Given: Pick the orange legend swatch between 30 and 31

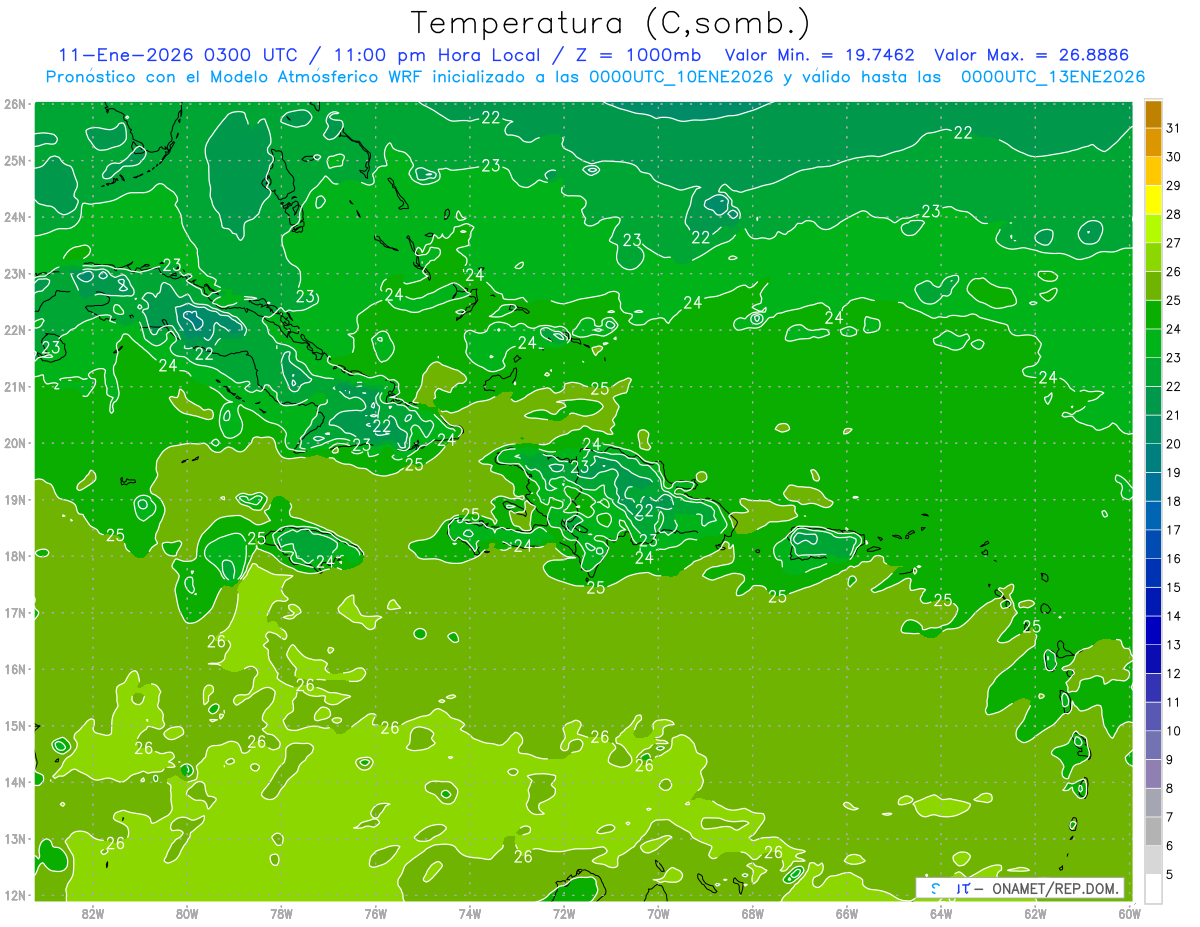Looking at the screenshot, I should tap(1153, 143).
